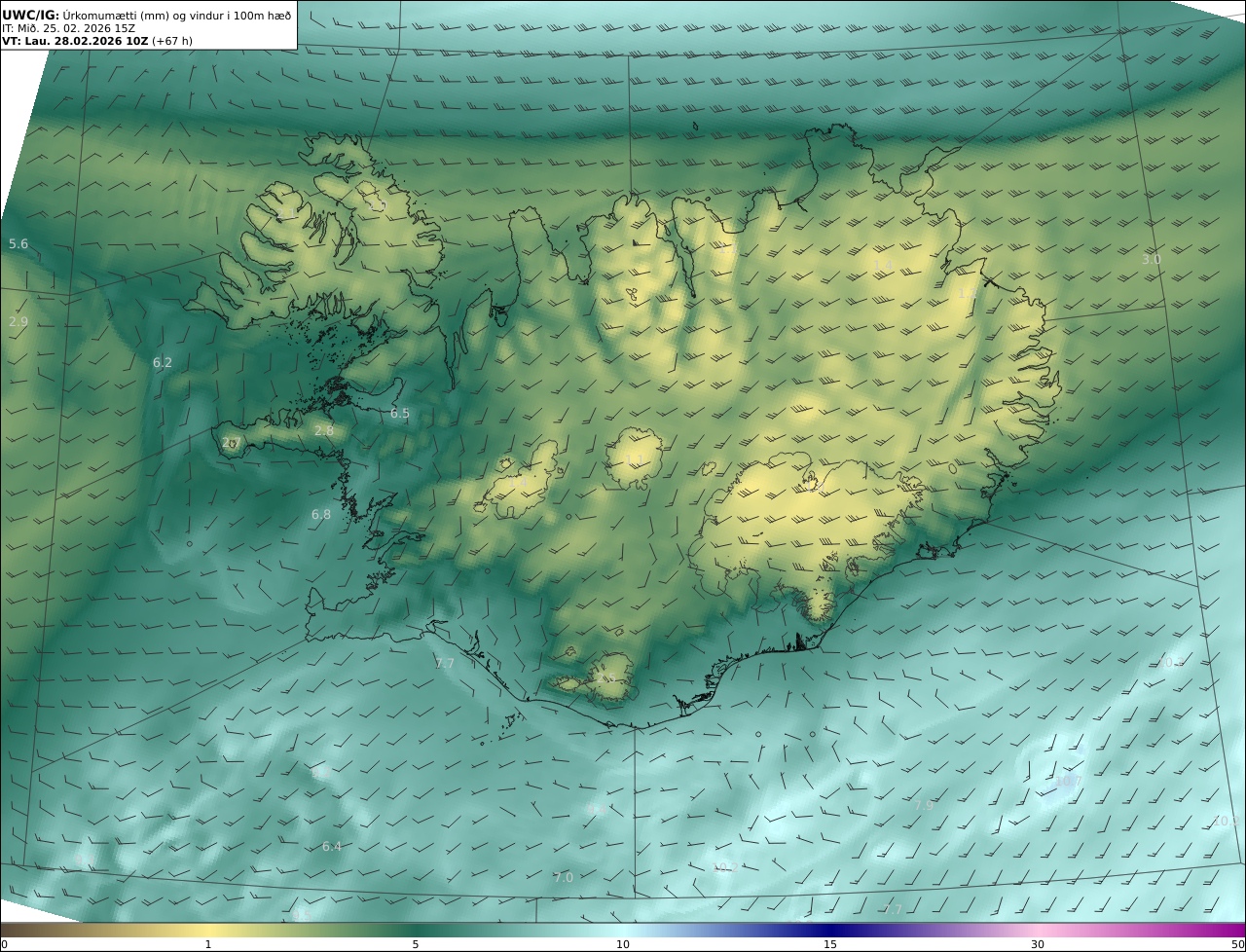Screen dimensions: 1246x952
Task: Click the 6.8 value label
Action: pos(321,514)
